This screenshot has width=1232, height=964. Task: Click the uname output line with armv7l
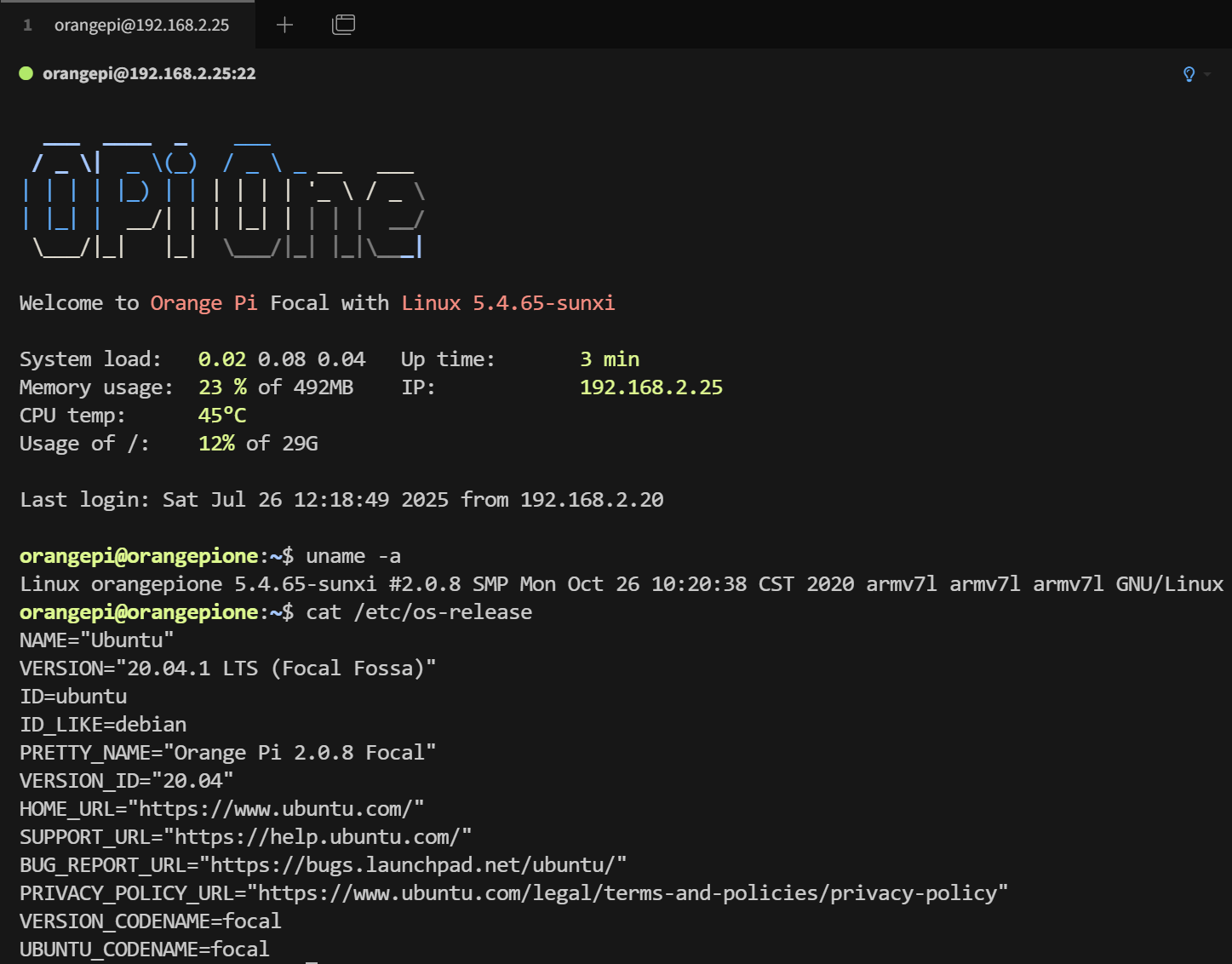click(622, 584)
